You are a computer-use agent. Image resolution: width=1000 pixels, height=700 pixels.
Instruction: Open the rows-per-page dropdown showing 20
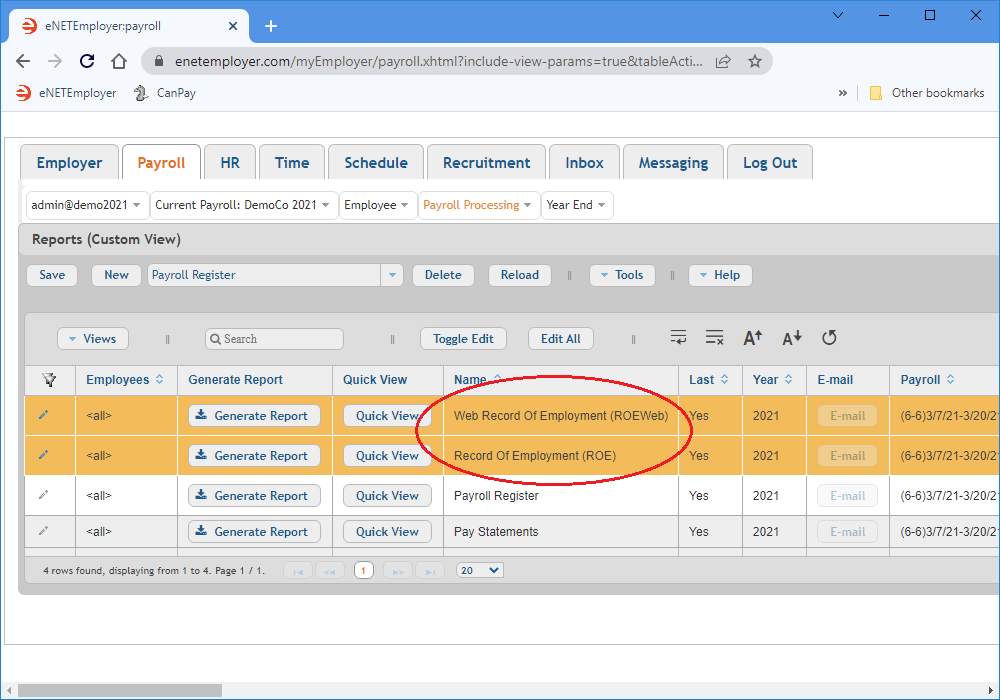[479, 570]
